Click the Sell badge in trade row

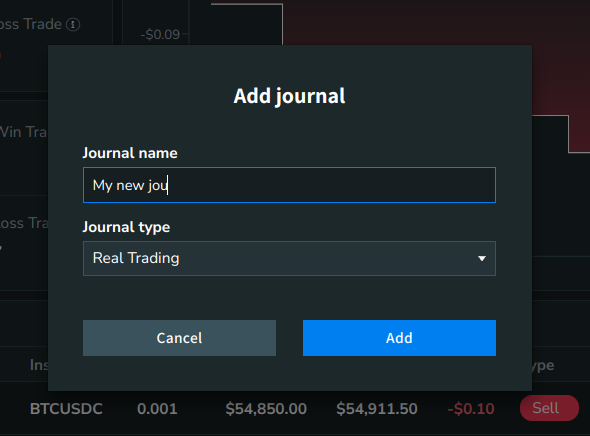click(549, 408)
